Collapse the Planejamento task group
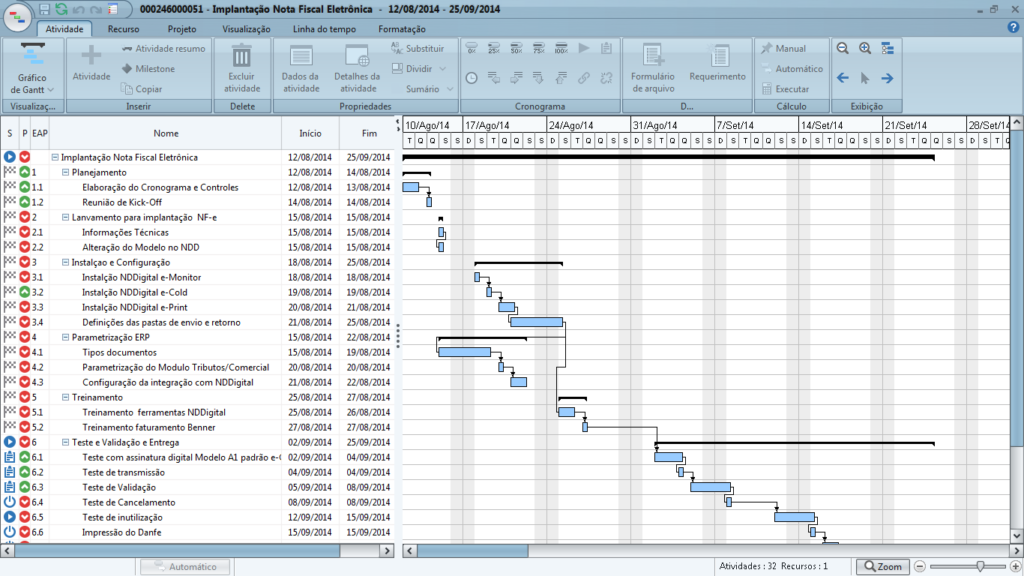The image size is (1024, 576). [65, 172]
